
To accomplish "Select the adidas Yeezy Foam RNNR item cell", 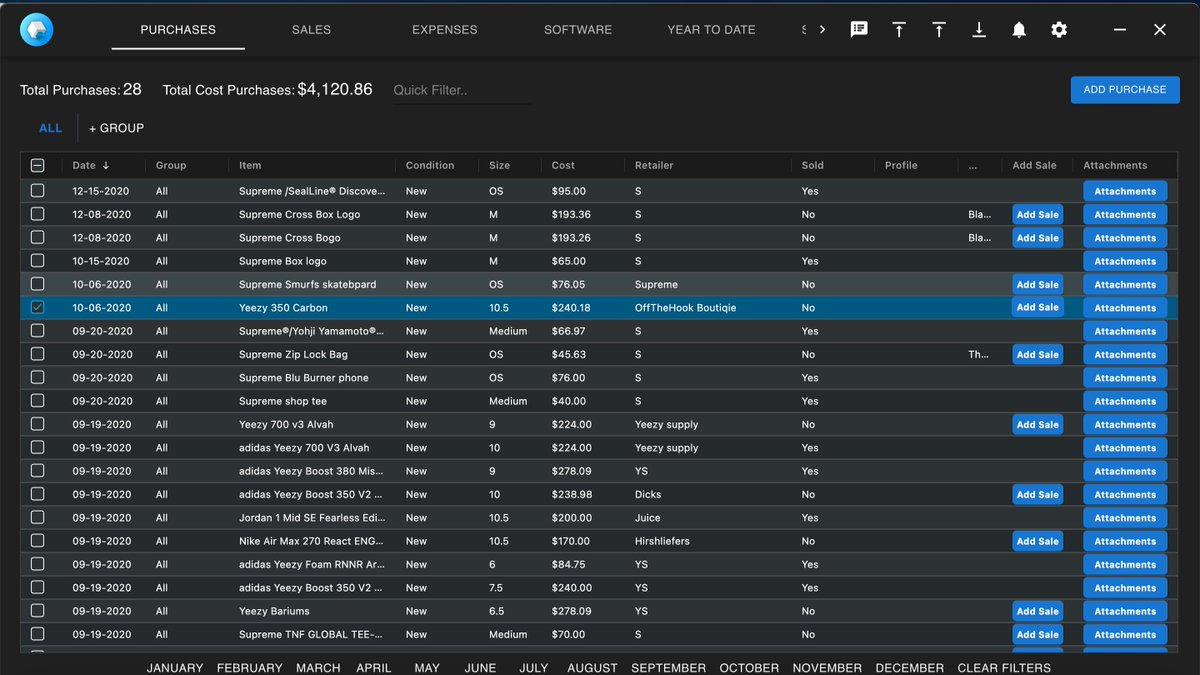I will tap(312, 564).
